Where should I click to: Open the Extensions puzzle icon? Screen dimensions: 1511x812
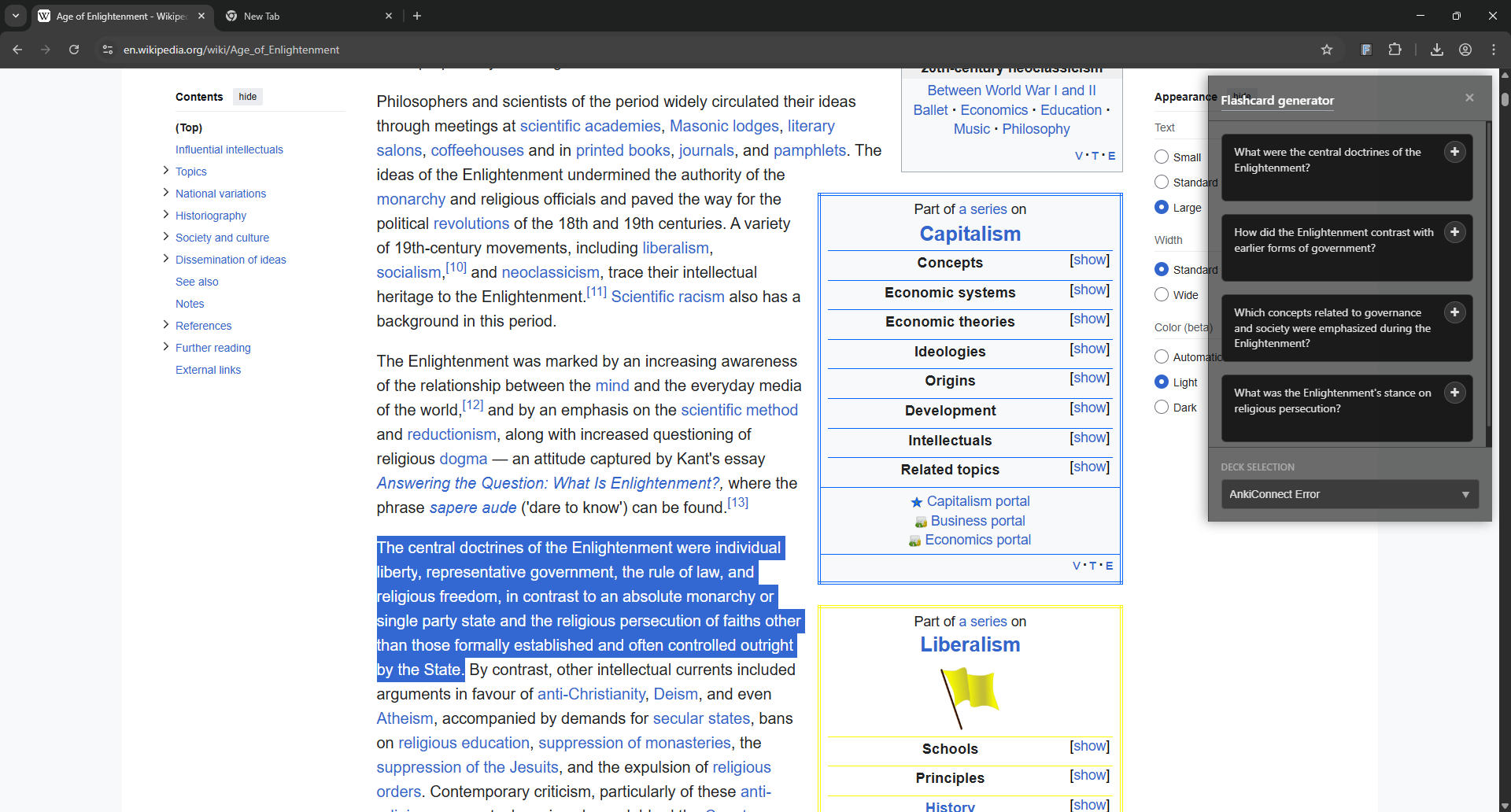point(1395,50)
